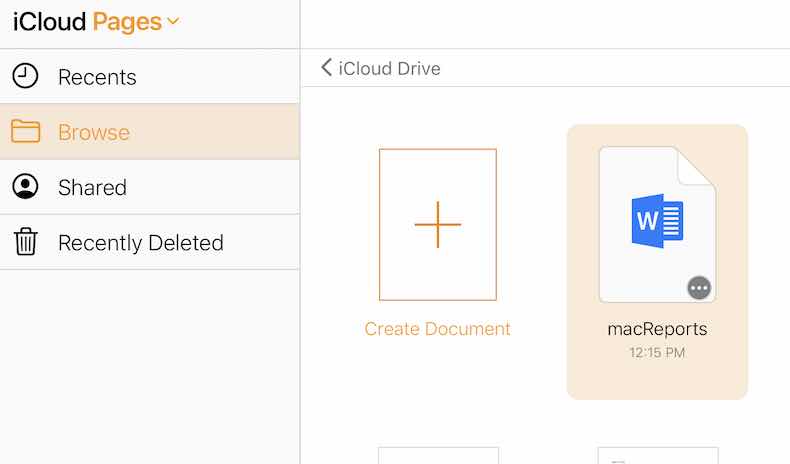Click the Recents clock icon
This screenshot has height=464, width=790.
pyautogui.click(x=25, y=76)
